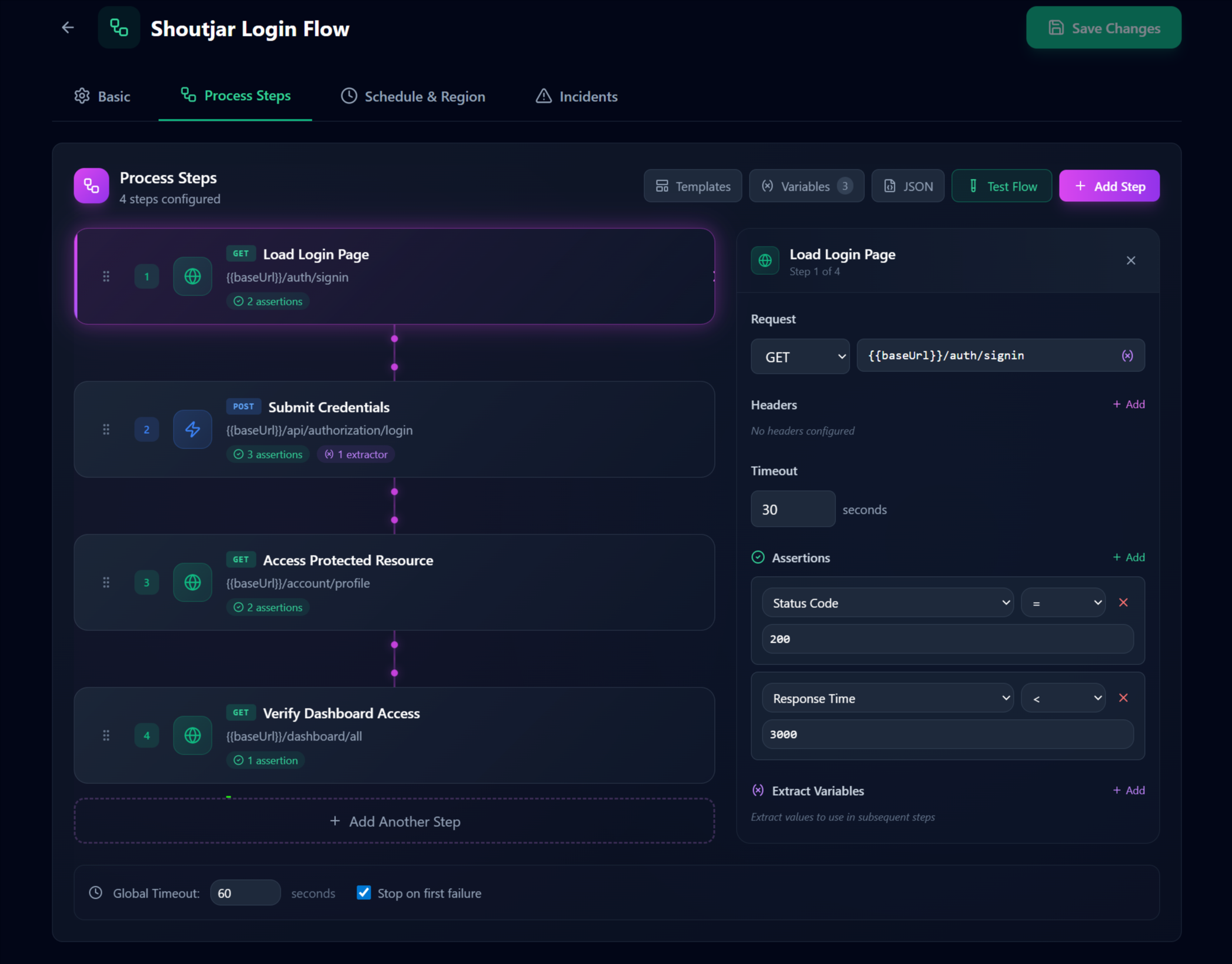Open the GET method dropdown
Image resolution: width=1232 pixels, height=964 pixels.
pyautogui.click(x=800, y=357)
